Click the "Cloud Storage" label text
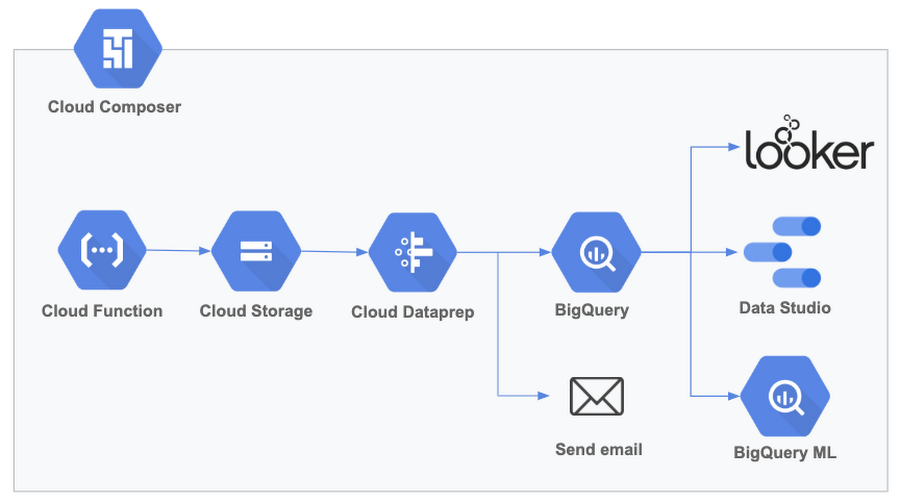This screenshot has height=502, width=900. (x=256, y=311)
